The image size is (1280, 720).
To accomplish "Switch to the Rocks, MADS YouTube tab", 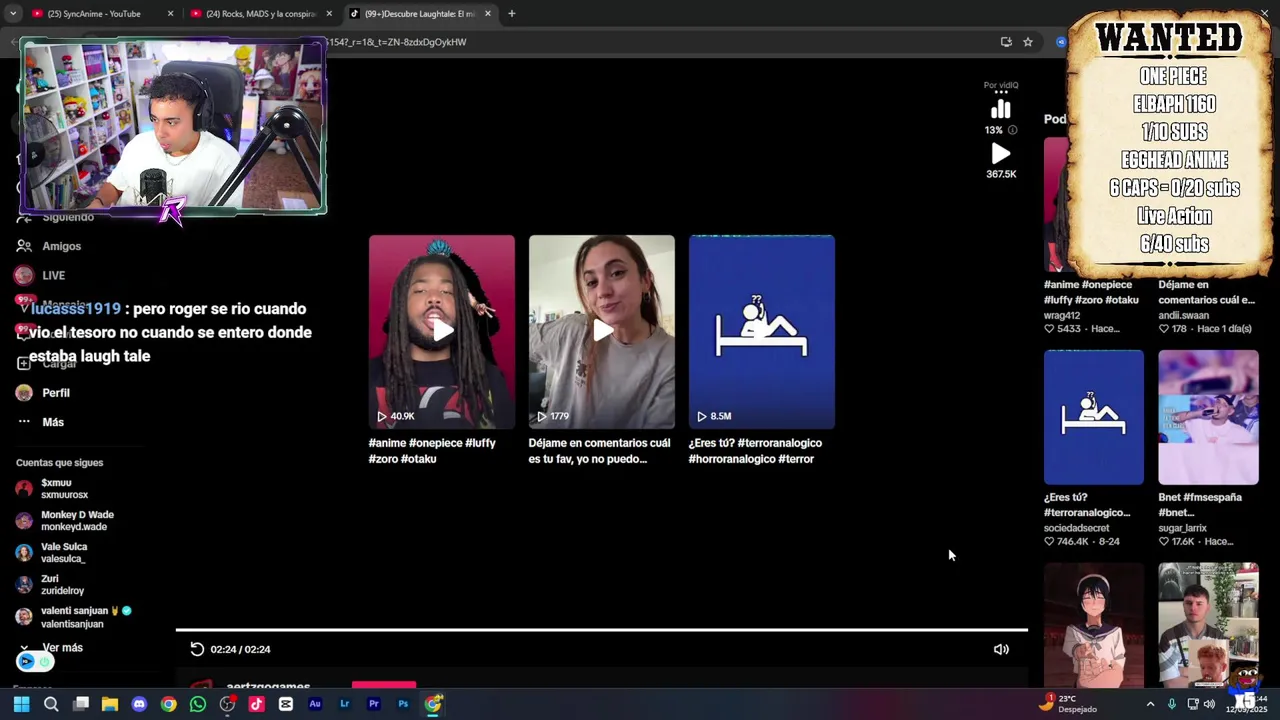I will point(262,14).
